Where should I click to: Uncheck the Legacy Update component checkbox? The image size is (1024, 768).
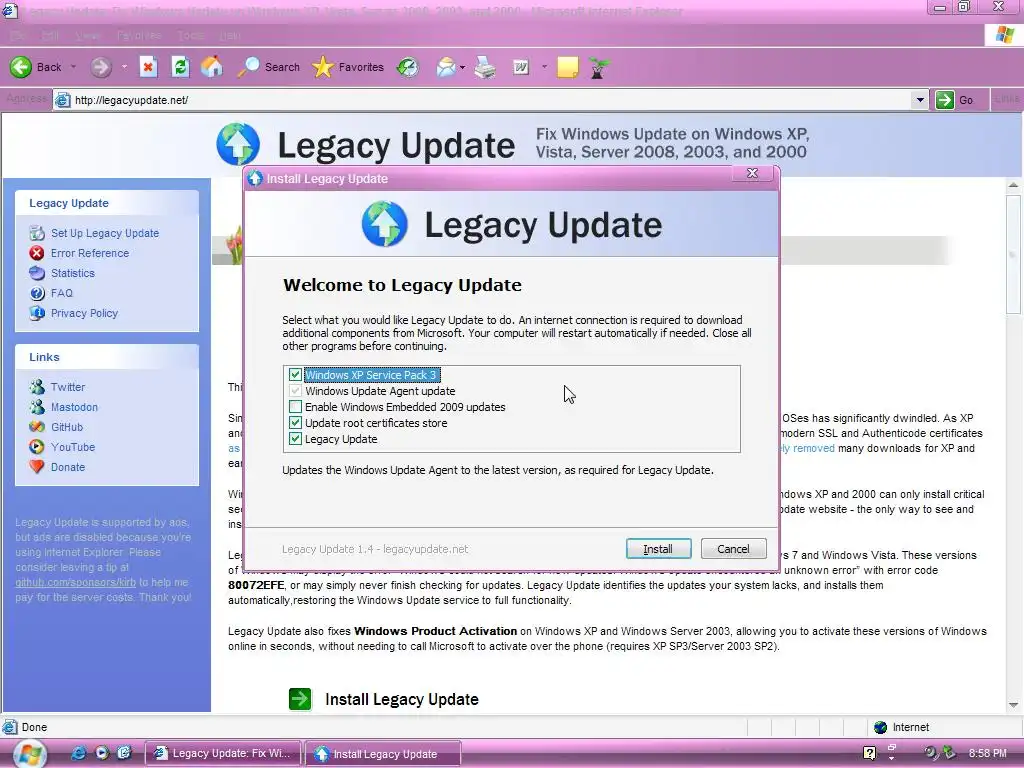click(295, 439)
